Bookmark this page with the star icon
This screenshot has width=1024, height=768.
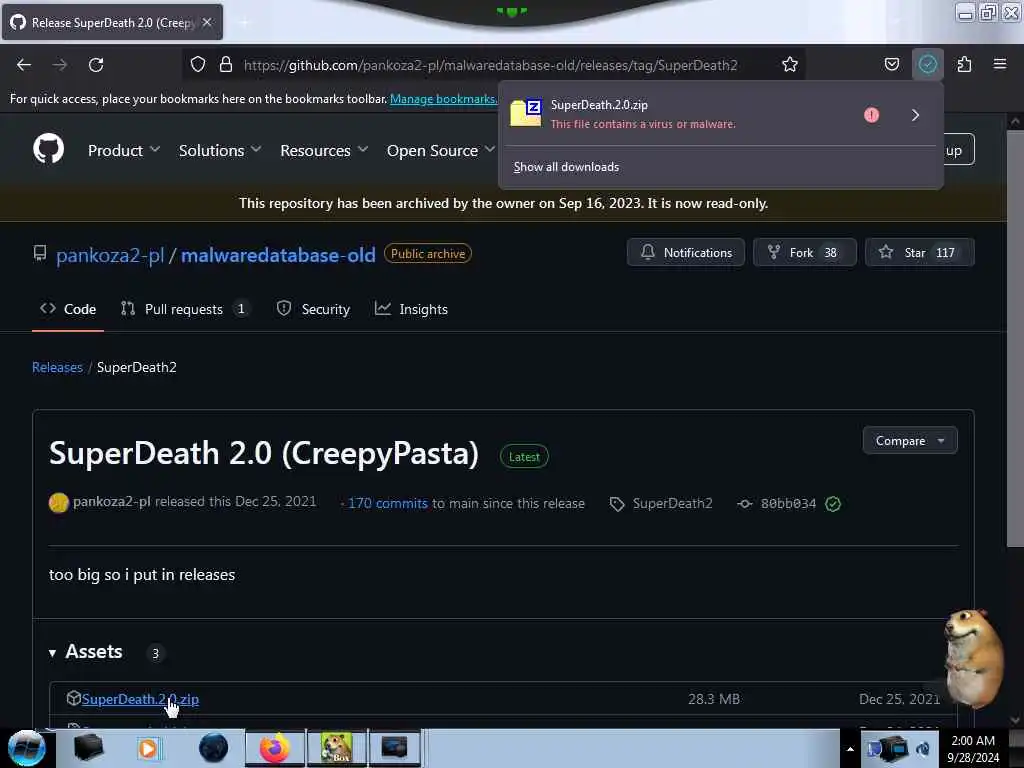[790, 65]
